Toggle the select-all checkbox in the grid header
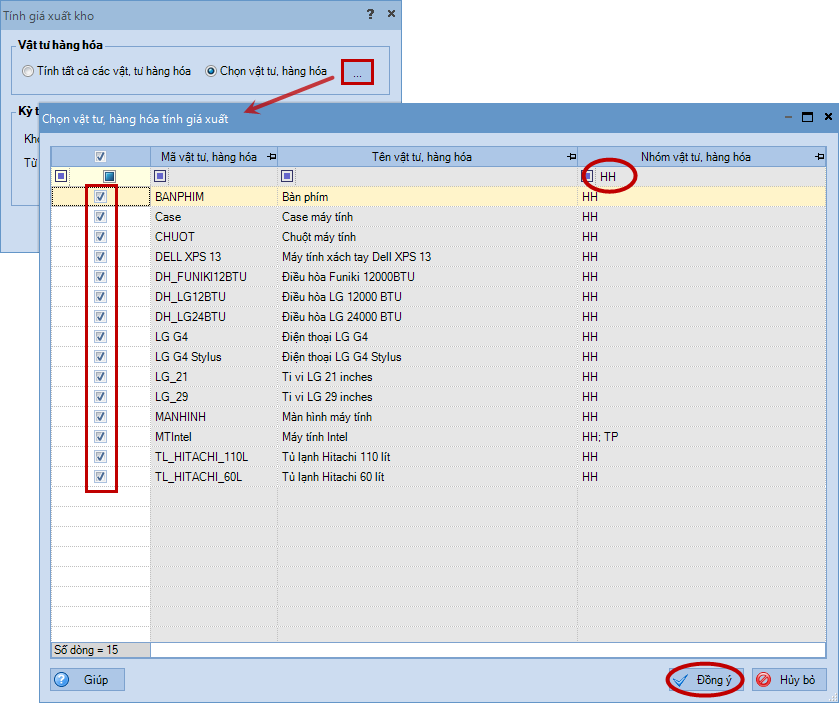Image resolution: width=839 pixels, height=703 pixels. coord(100,157)
